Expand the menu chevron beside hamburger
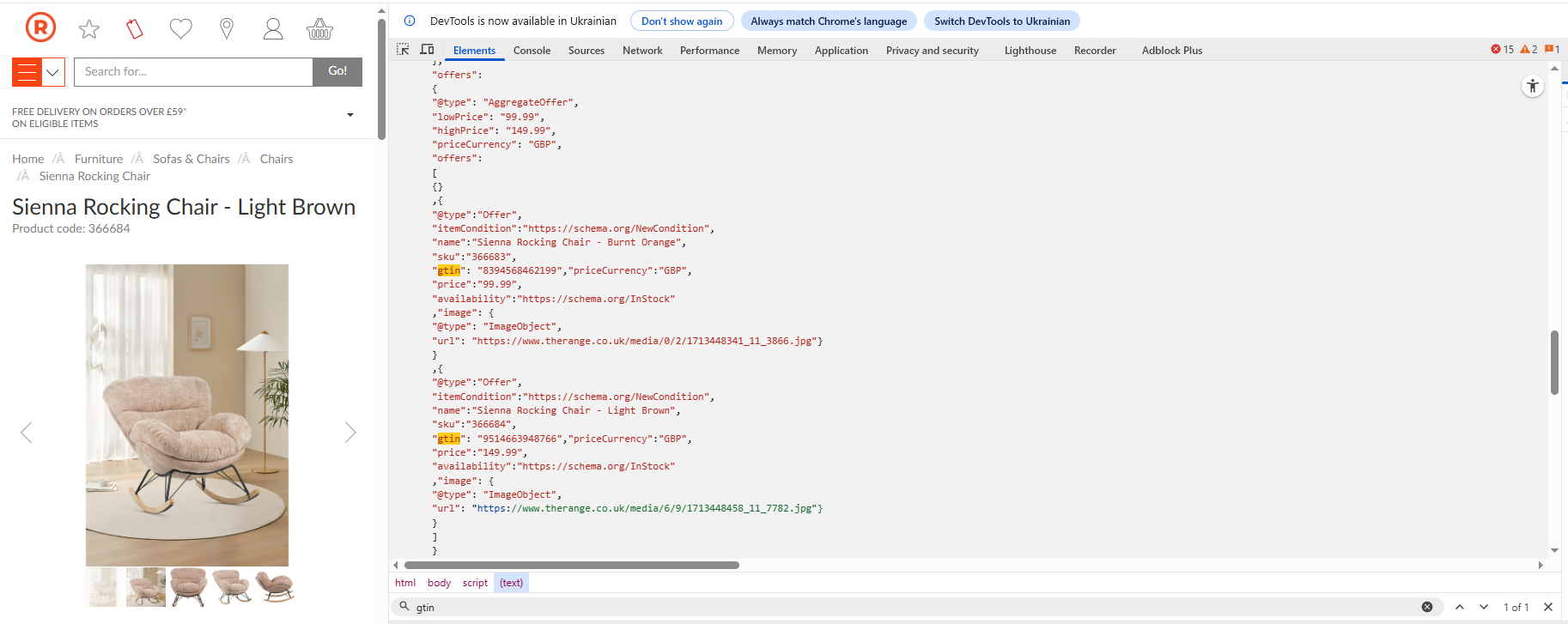 tap(53, 72)
